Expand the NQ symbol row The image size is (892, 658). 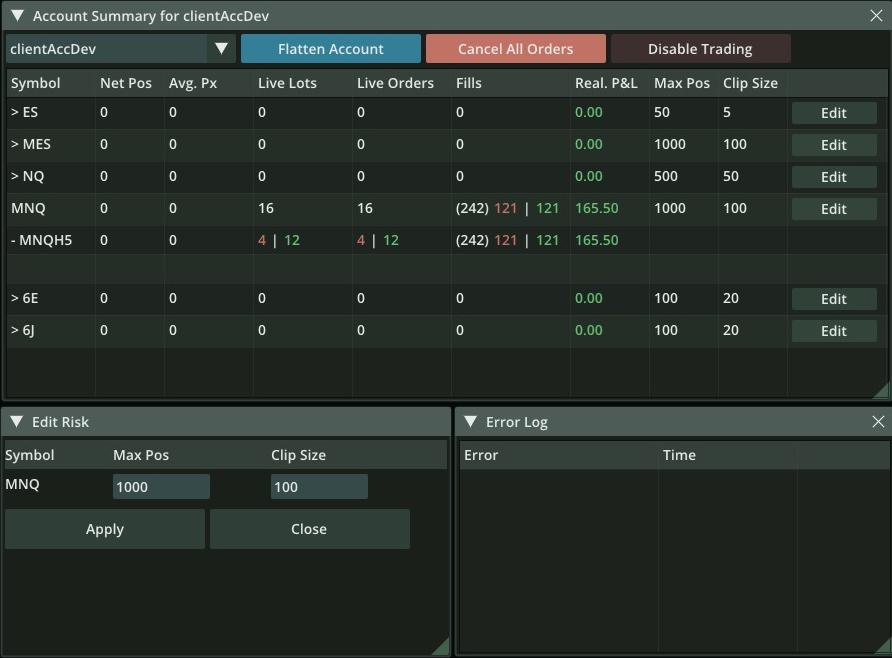[x=16, y=176]
